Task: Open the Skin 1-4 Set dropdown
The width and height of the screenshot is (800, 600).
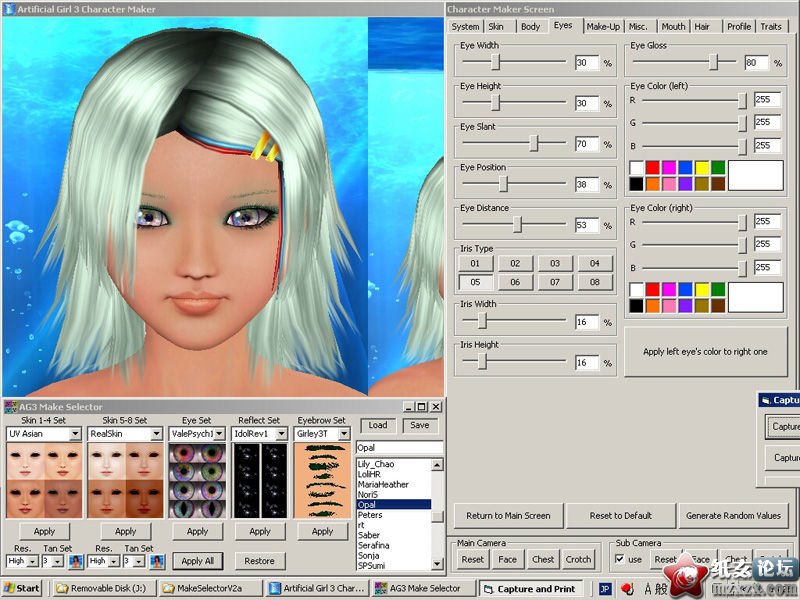Action: [76, 434]
